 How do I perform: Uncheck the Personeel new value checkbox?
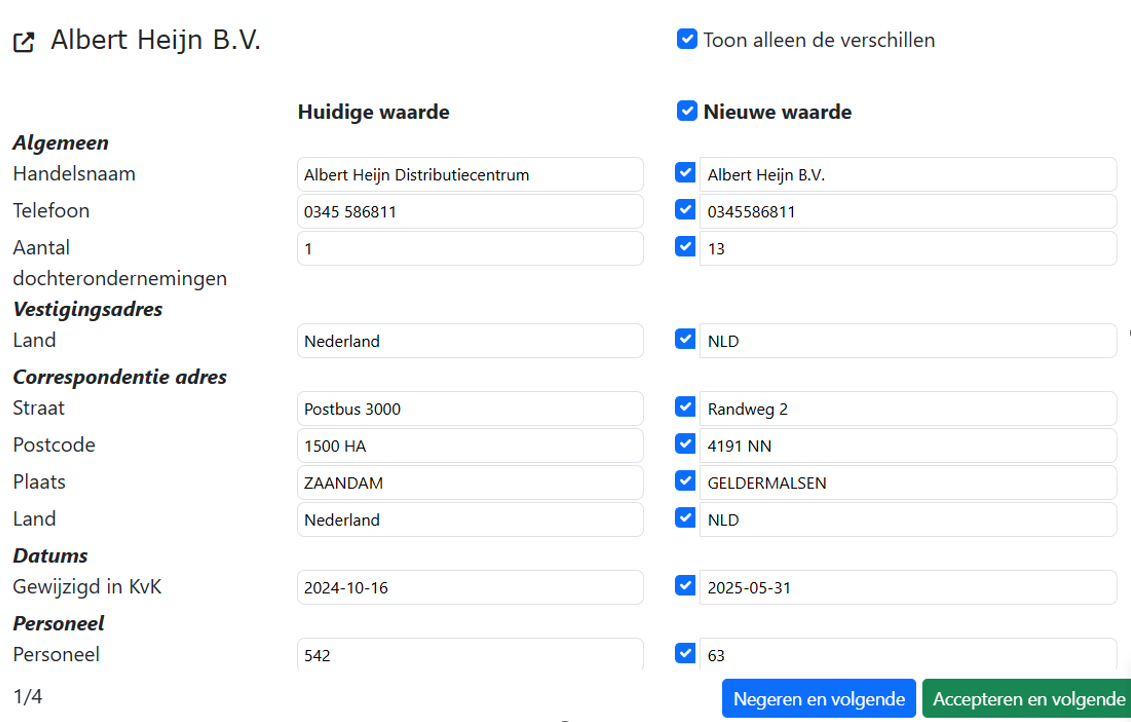(685, 654)
